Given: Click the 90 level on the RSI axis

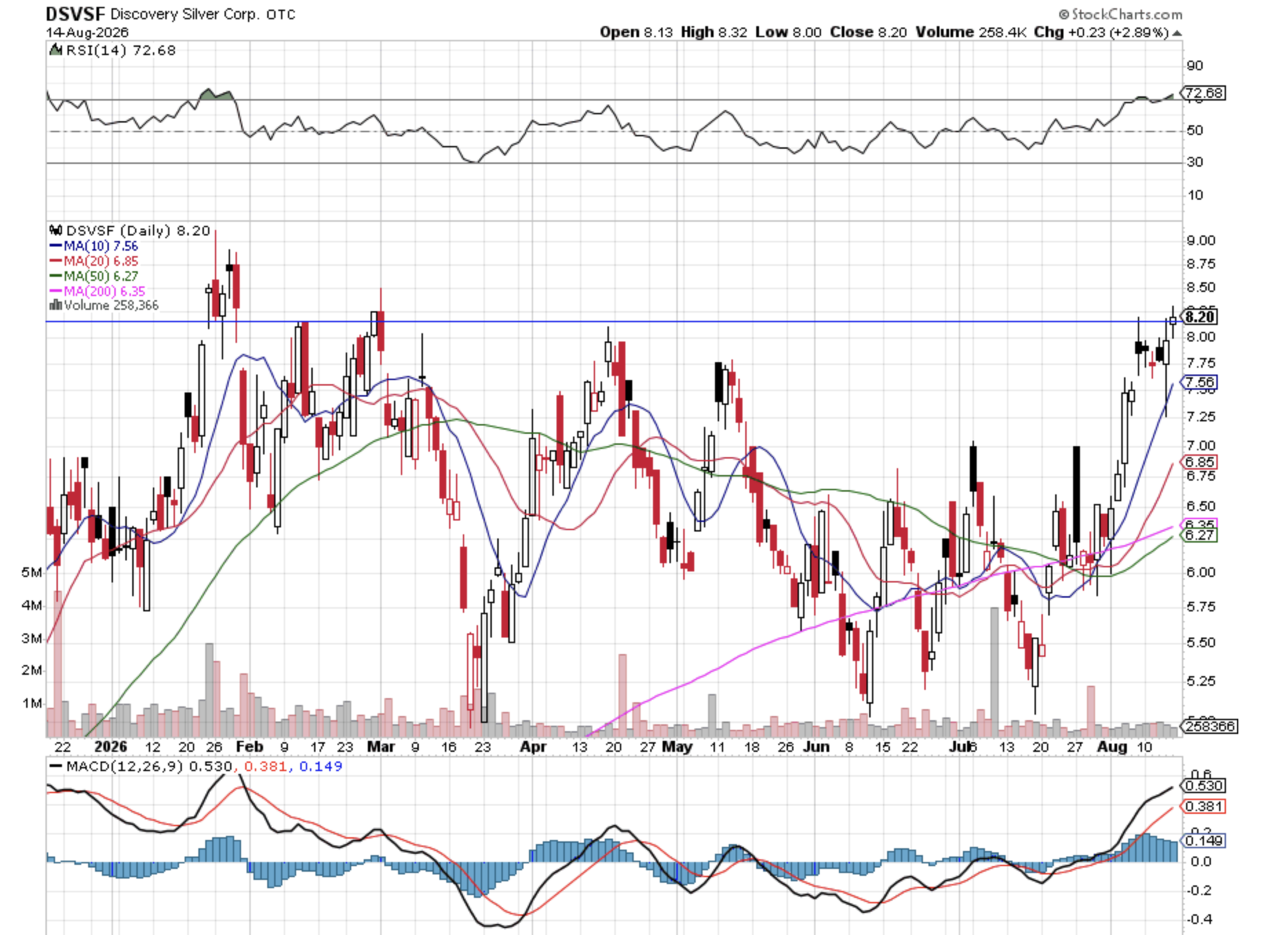Looking at the screenshot, I should [x=1194, y=65].
